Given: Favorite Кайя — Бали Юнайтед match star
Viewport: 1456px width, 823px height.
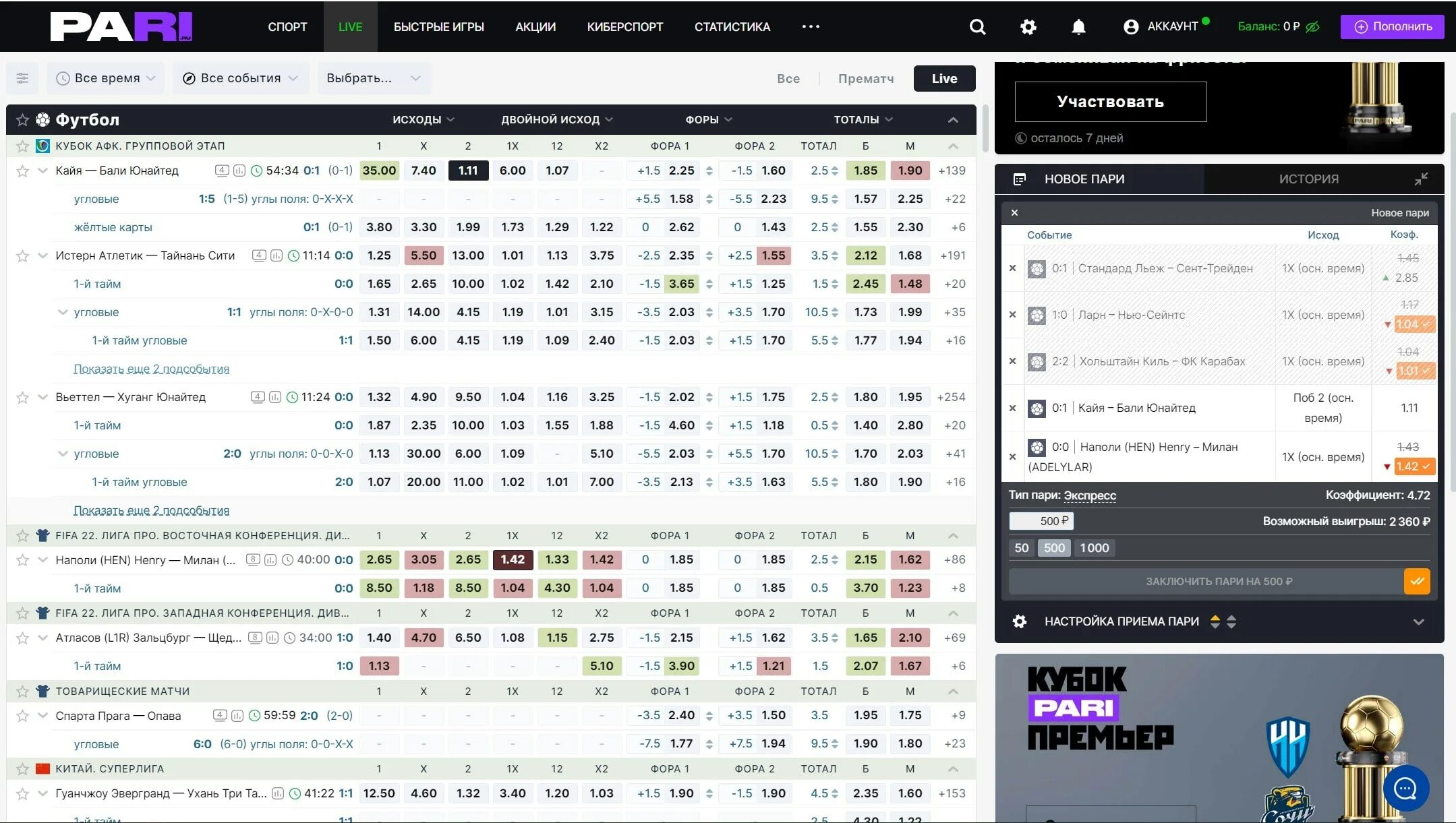Looking at the screenshot, I should [22, 171].
